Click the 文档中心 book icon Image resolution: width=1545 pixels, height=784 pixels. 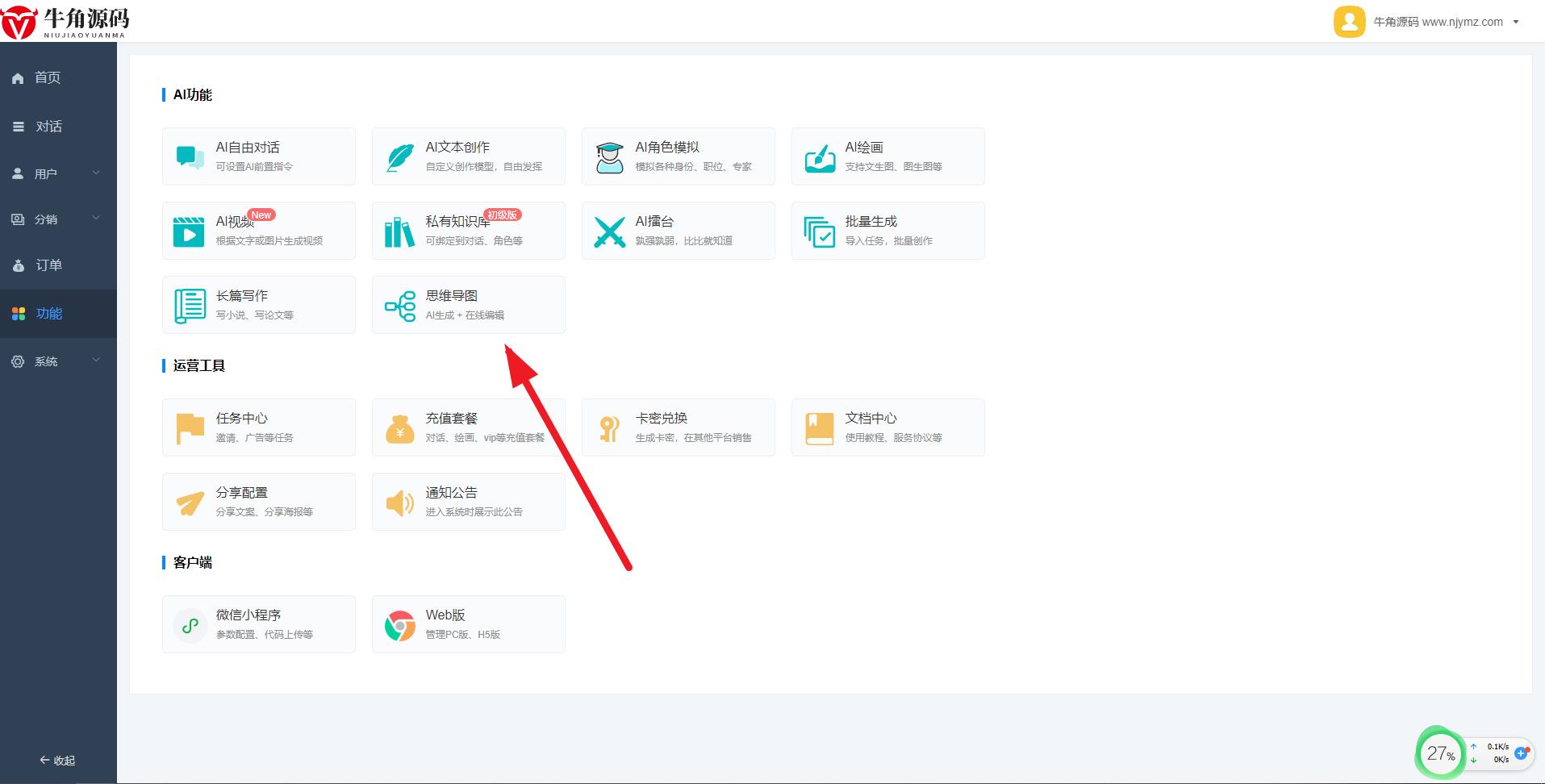tap(820, 427)
